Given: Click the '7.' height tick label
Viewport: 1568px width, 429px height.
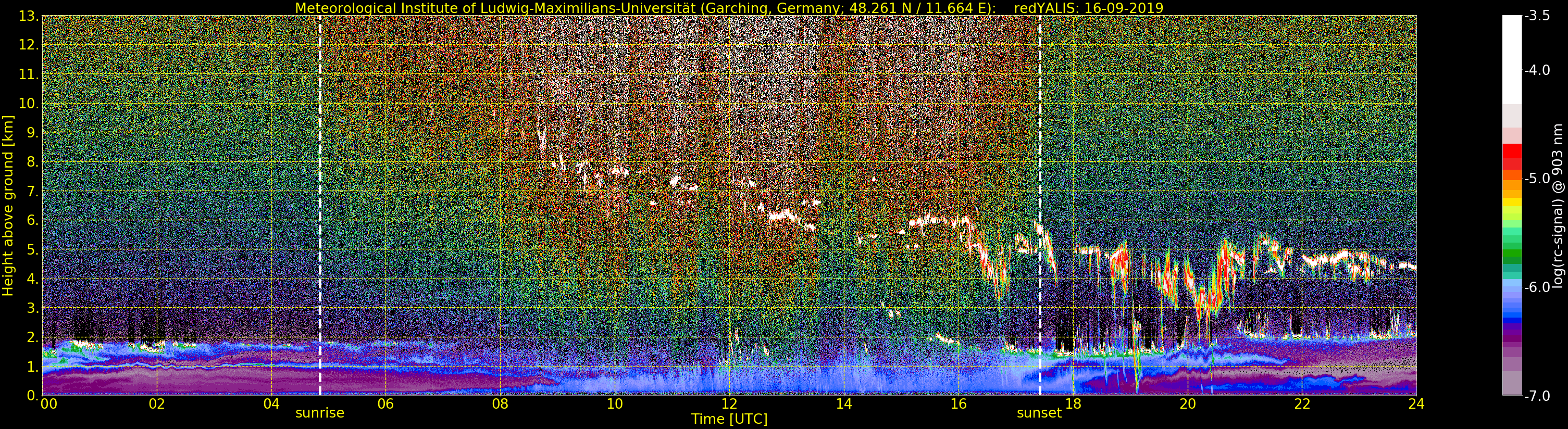Looking at the screenshot, I should [33, 191].
